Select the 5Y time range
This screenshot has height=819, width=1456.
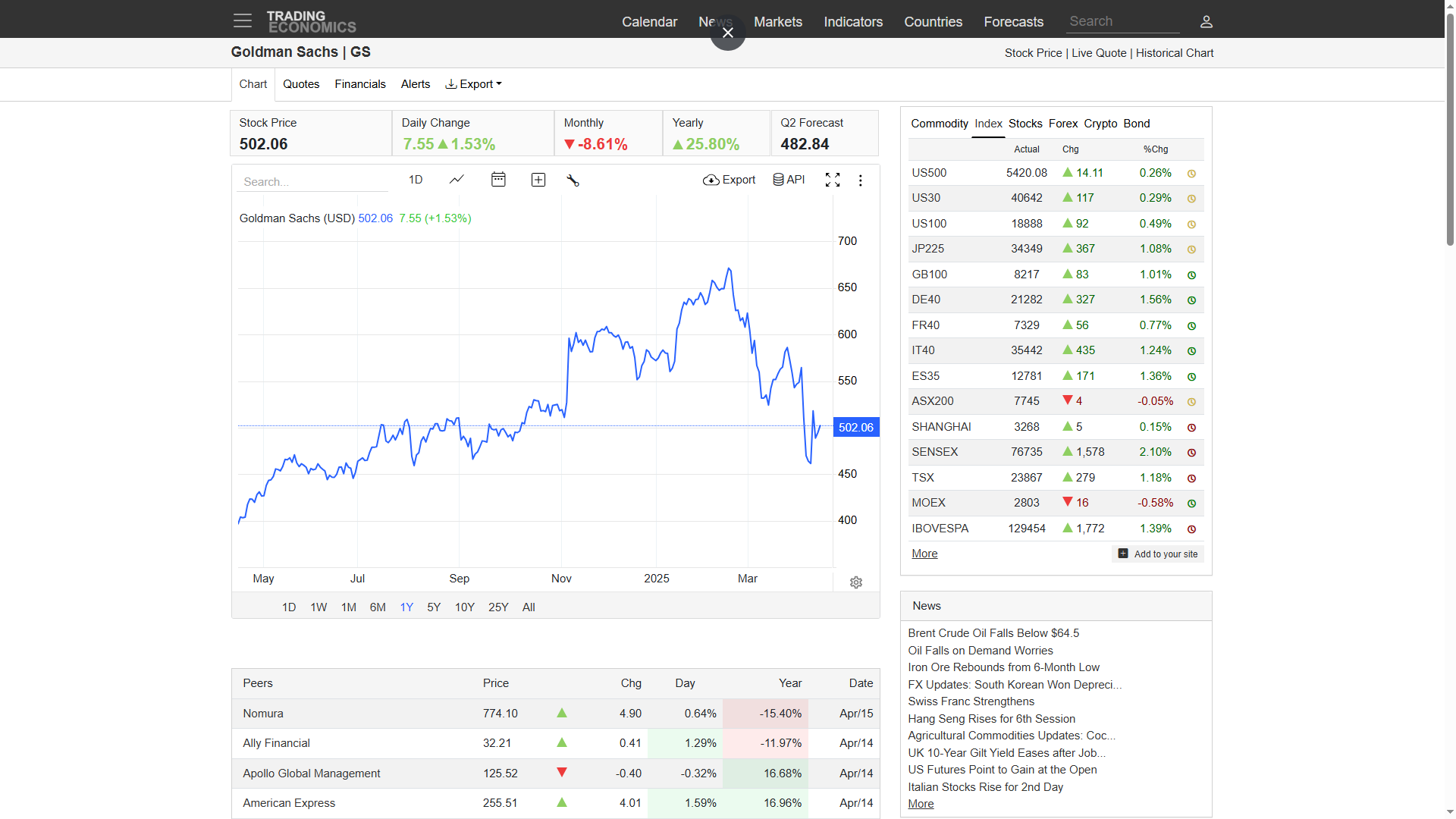coord(434,607)
